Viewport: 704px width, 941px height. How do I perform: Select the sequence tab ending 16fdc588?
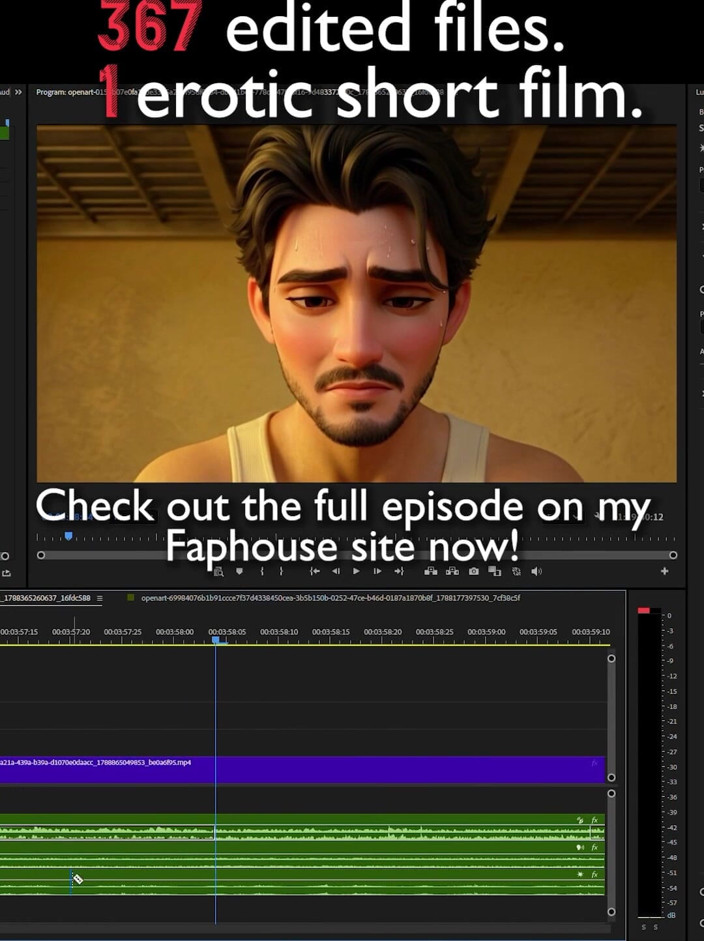(x=46, y=598)
